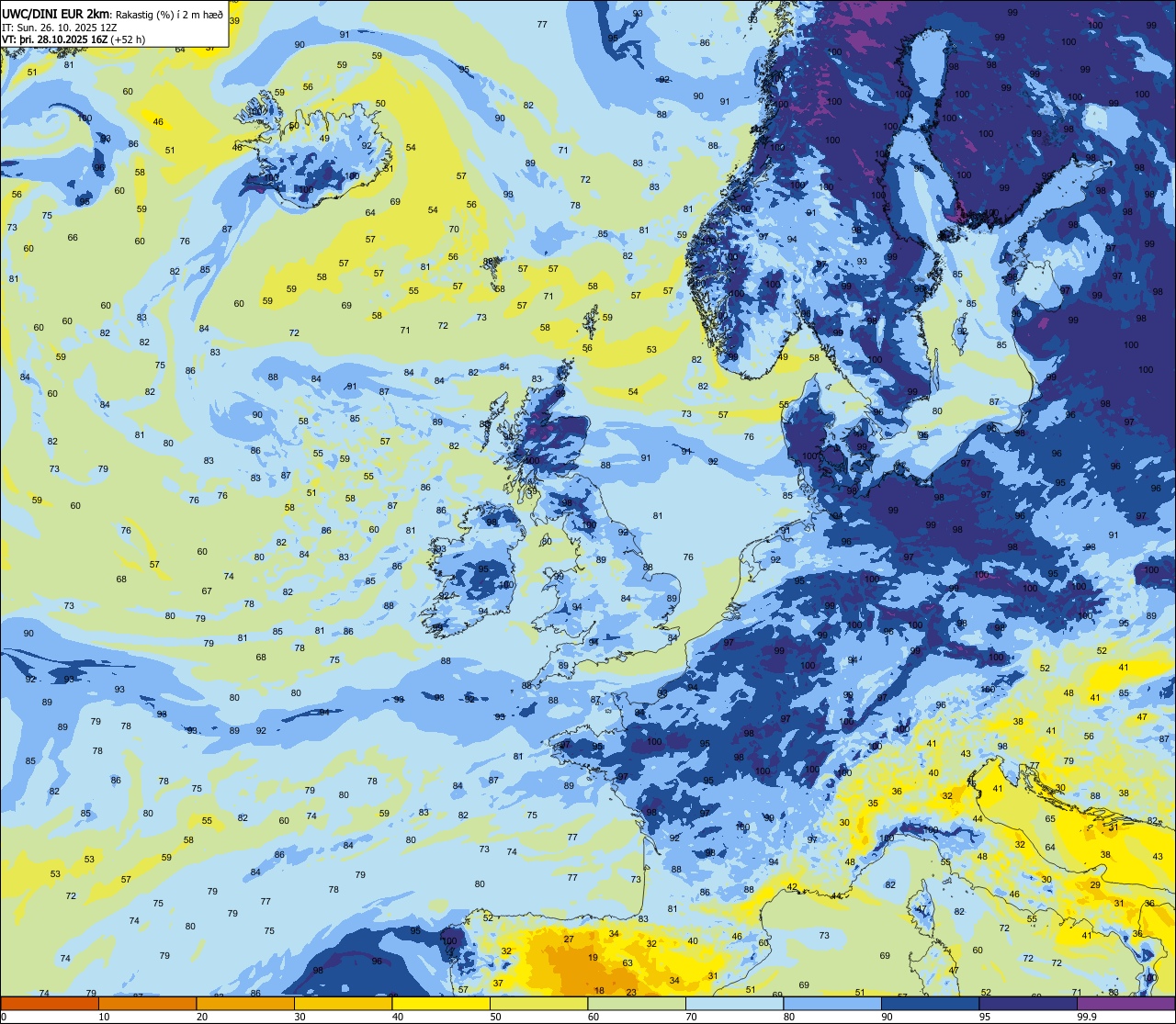The height and width of the screenshot is (1024, 1176).
Task: Click the "63" humidity value over Spain
Action: (628, 963)
